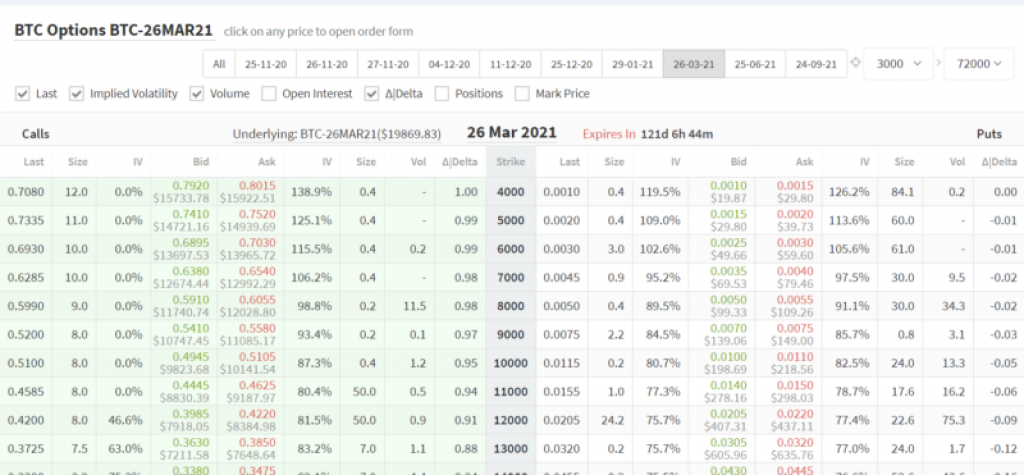Select the 26-03-21 expiry tab
This screenshot has width=1024, height=475.
point(694,64)
